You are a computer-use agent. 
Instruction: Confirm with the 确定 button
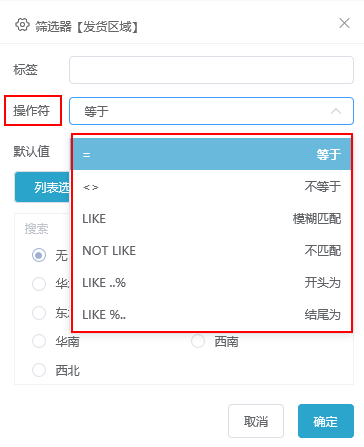click(x=326, y=421)
